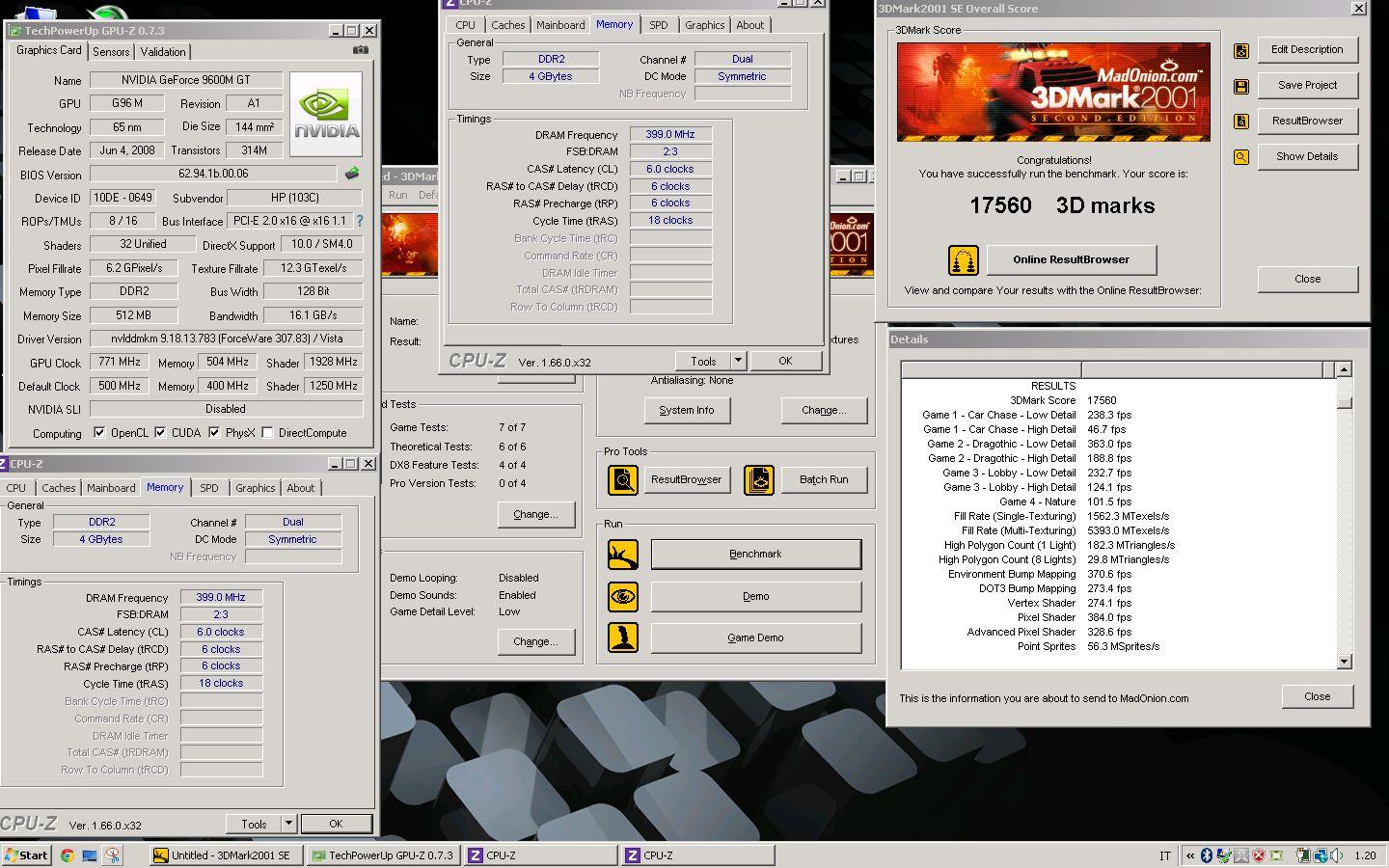Open About tab in upper CPU-Z
The image size is (1389, 868).
pos(750,25)
